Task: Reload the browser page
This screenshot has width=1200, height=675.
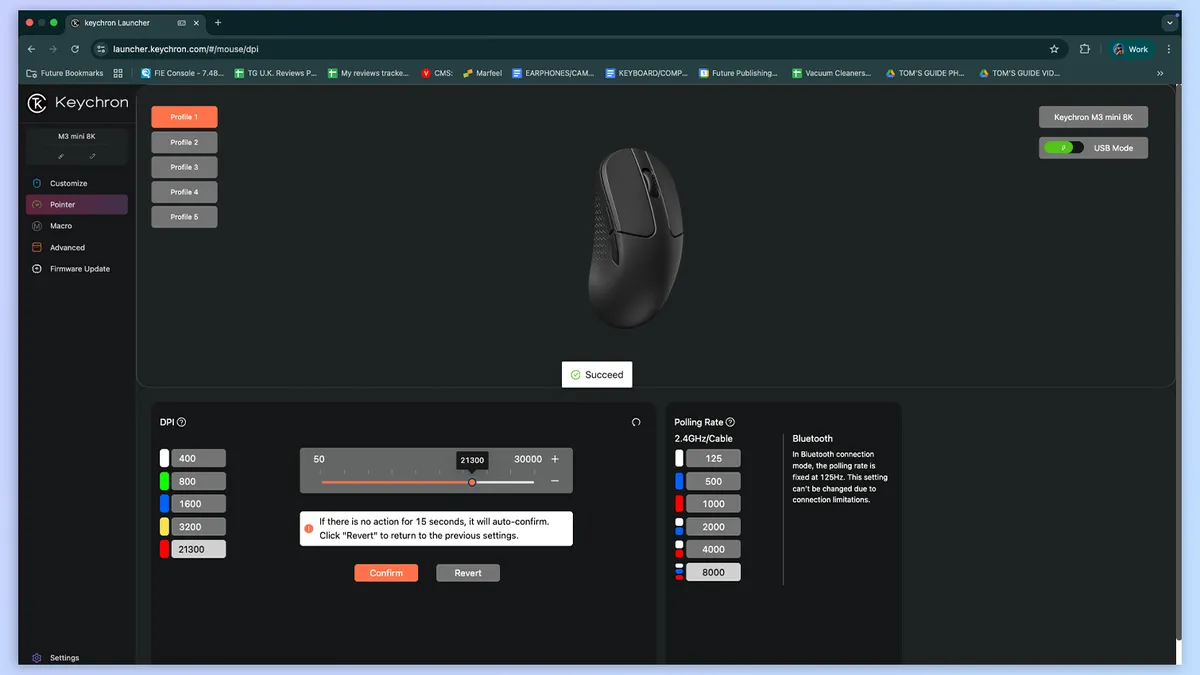Action: pos(75,48)
